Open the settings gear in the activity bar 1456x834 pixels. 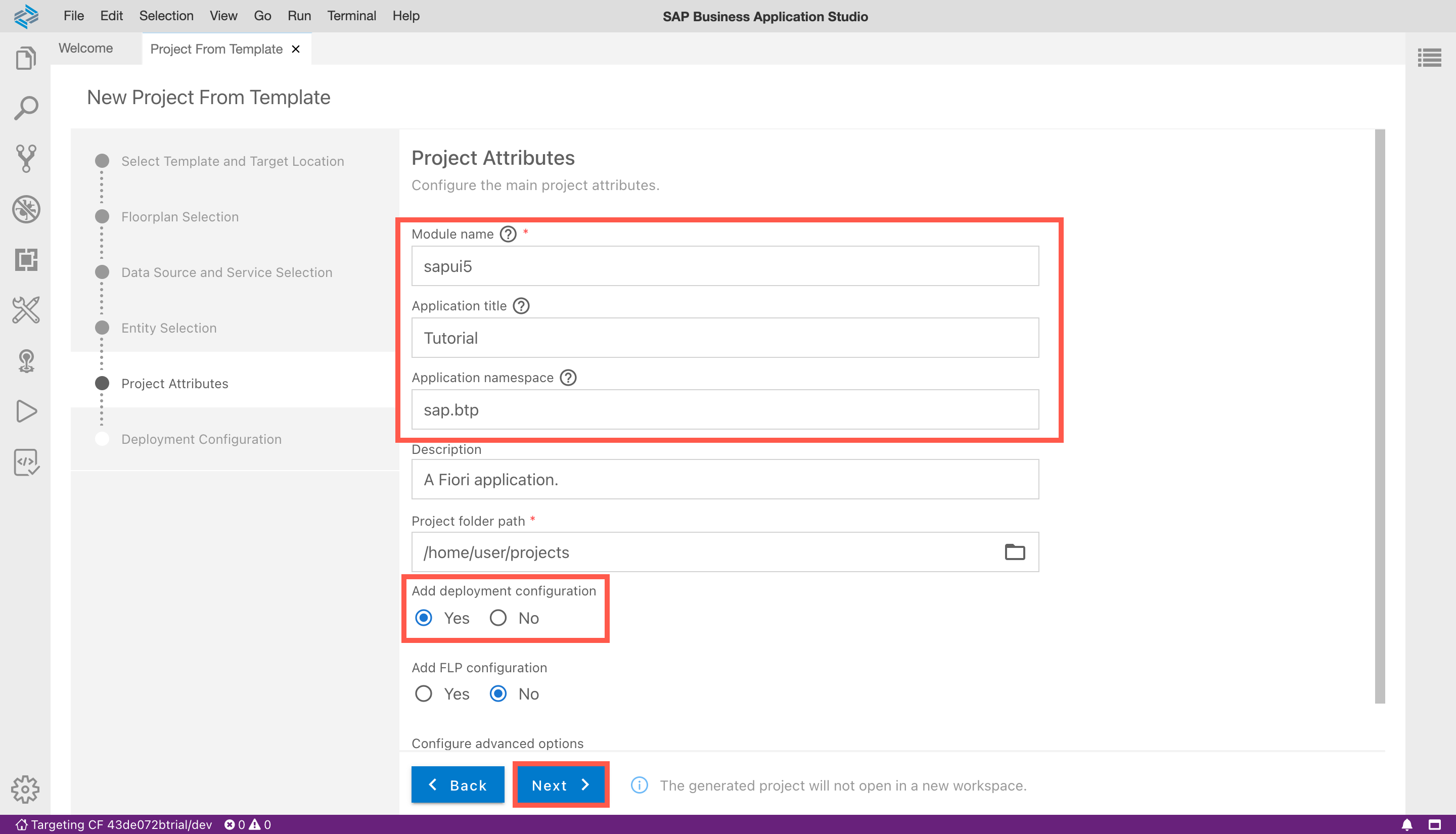[x=25, y=790]
